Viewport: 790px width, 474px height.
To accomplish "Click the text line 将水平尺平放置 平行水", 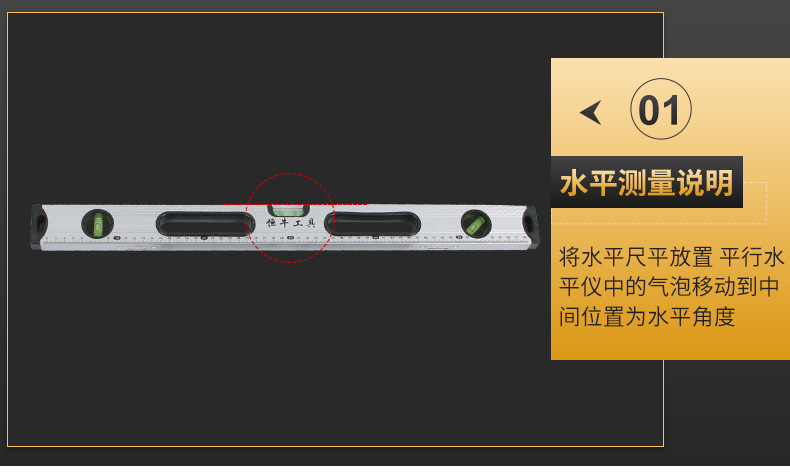I will click(x=672, y=256).
